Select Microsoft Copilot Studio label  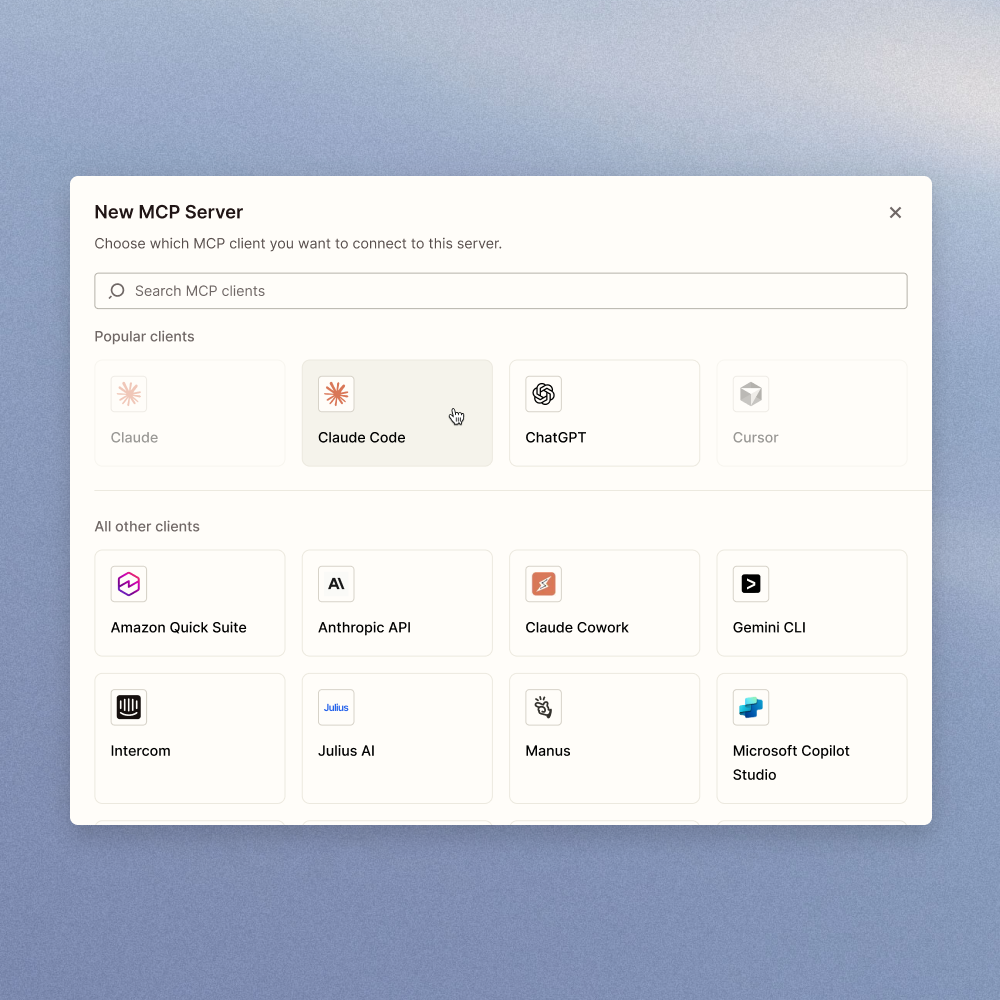click(791, 763)
